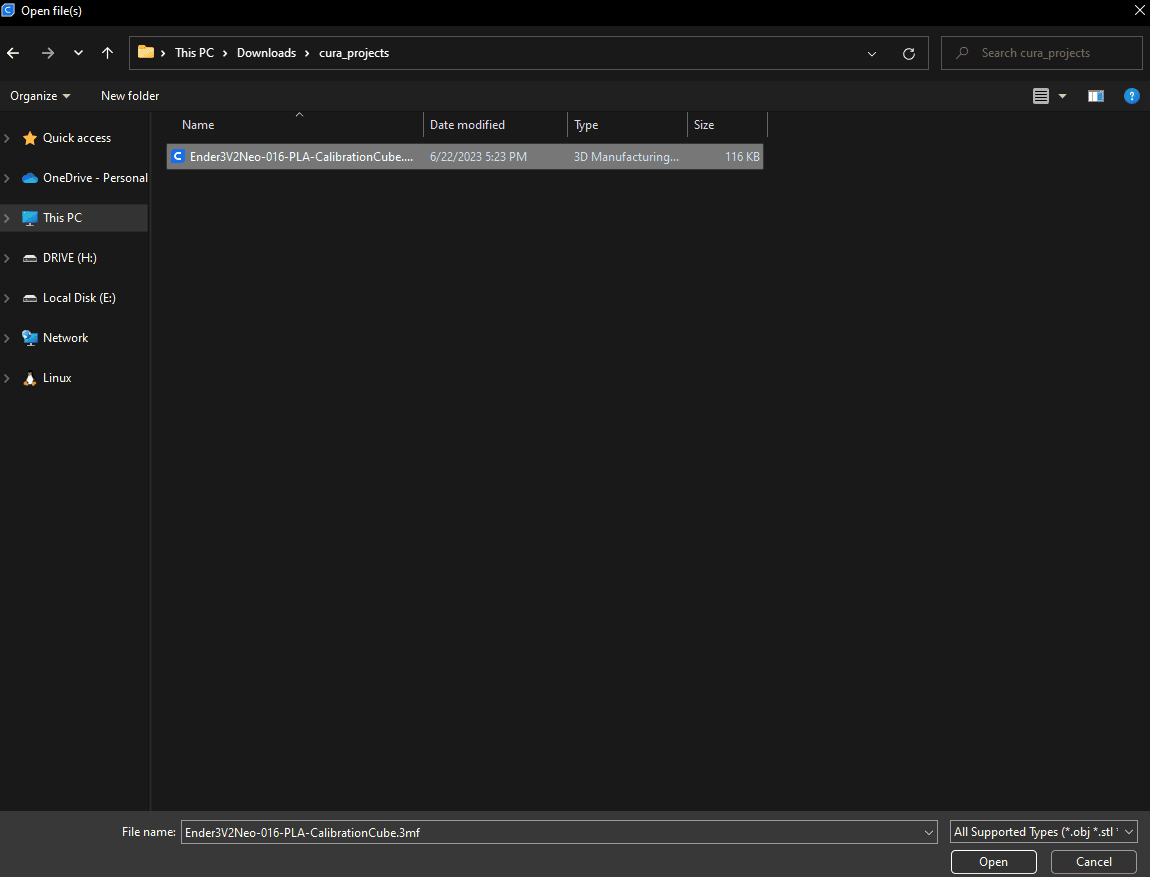Expand the breadcrumb chevron after Downloads
1150x877 pixels.
pos(307,53)
